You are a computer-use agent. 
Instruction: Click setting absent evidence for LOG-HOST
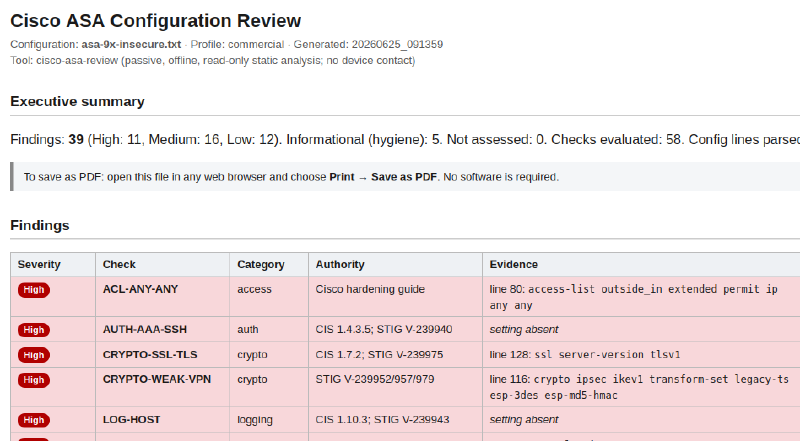524,420
